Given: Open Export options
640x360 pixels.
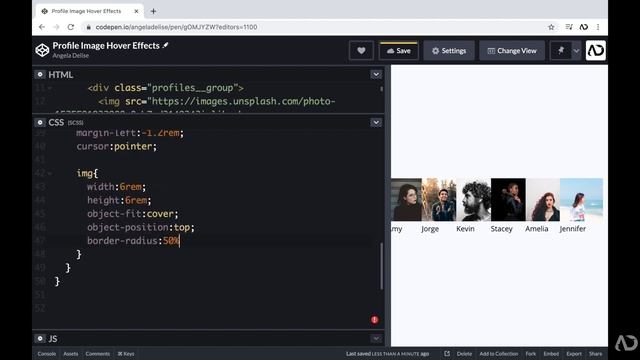Looking at the screenshot, I should pyautogui.click(x=574, y=353).
